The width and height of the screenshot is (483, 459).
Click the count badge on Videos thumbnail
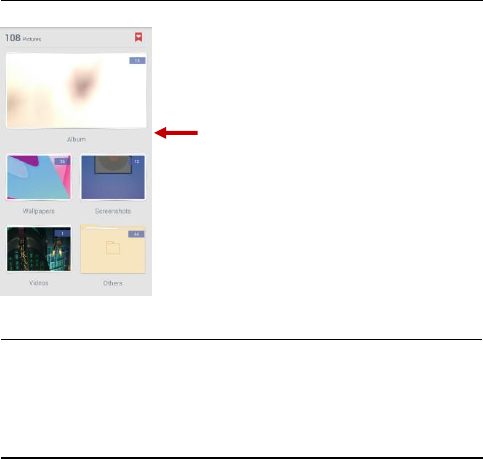pyautogui.click(x=62, y=233)
